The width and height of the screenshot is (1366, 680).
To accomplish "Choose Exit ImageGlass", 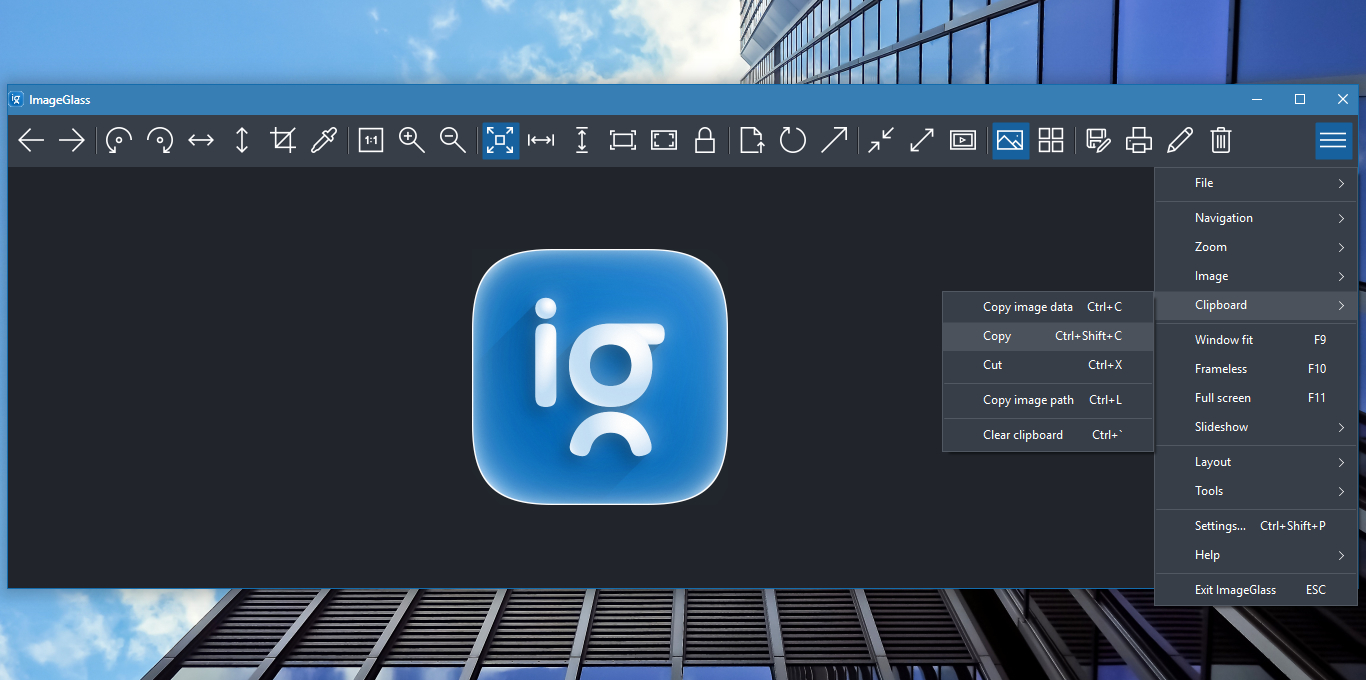I will 1256,590.
